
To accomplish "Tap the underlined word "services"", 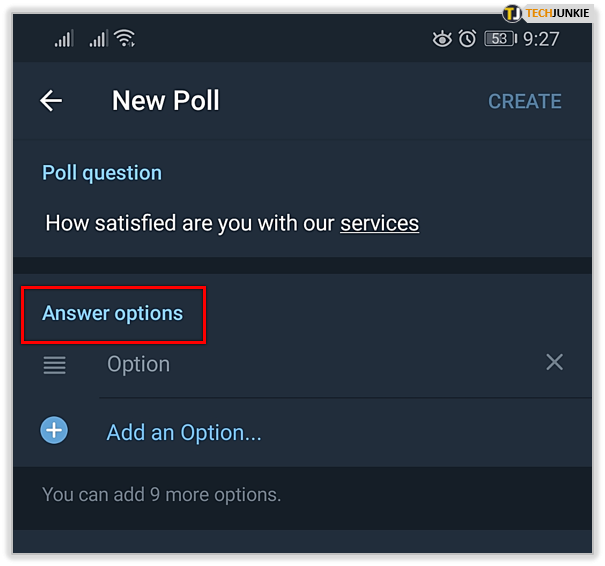I will [x=379, y=223].
